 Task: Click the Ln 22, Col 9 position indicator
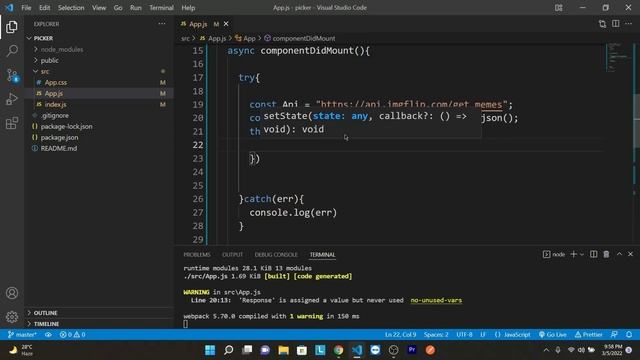[400, 335]
